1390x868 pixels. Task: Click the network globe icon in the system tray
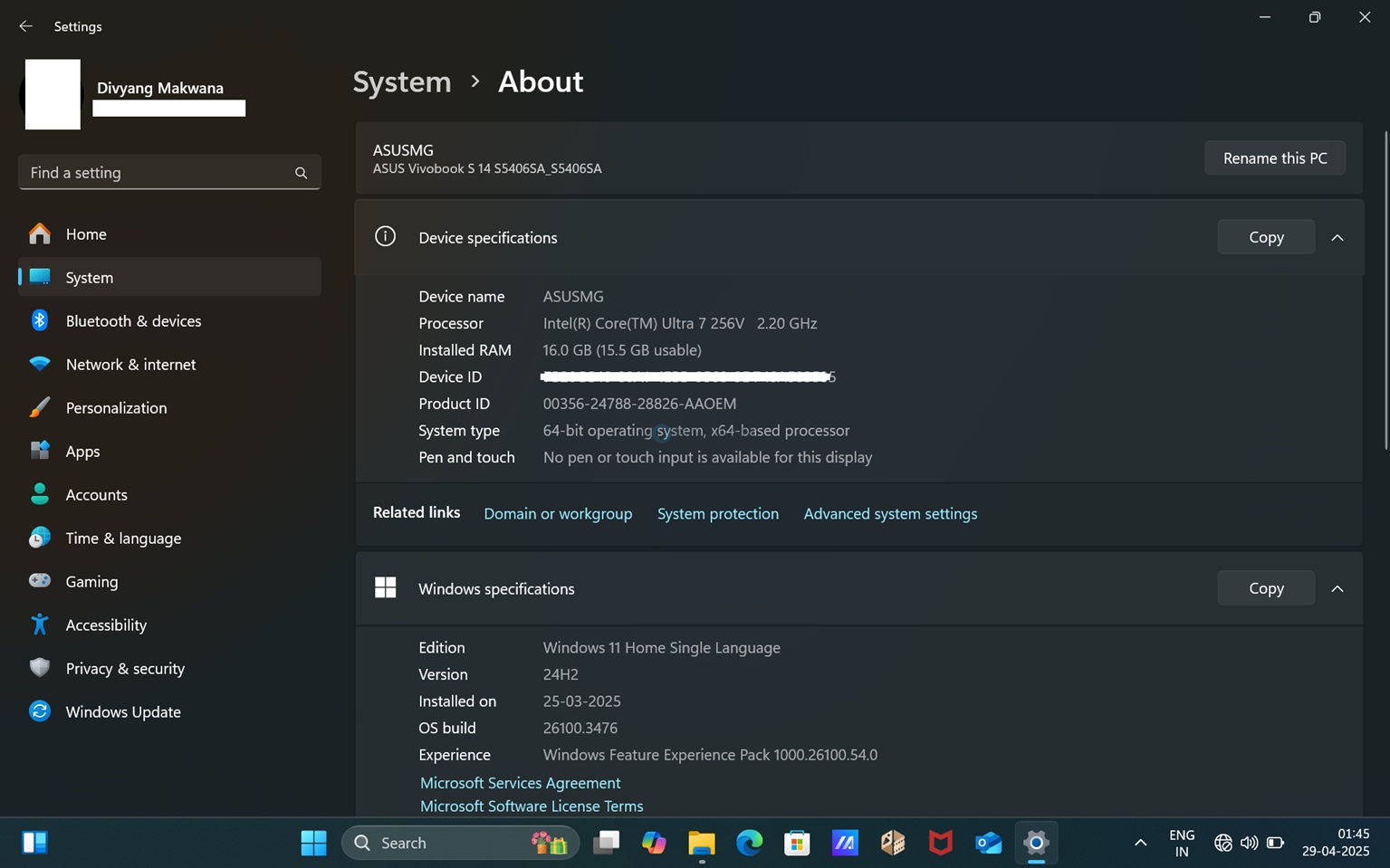[x=1222, y=843]
